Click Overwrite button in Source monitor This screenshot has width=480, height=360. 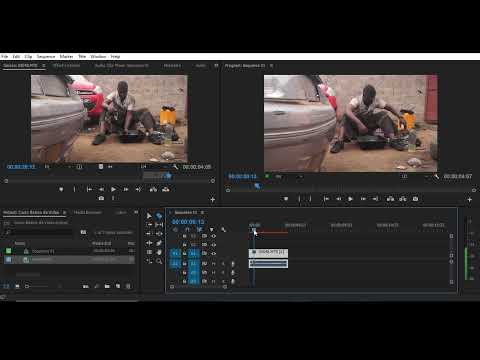coord(166,189)
